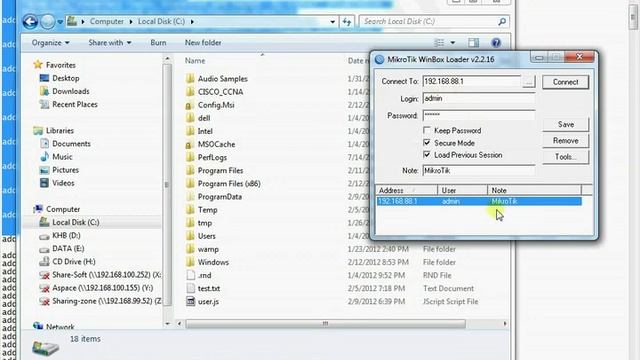The height and width of the screenshot is (360, 640).
Task: Select the Config.Msi folder
Action: click(216, 105)
